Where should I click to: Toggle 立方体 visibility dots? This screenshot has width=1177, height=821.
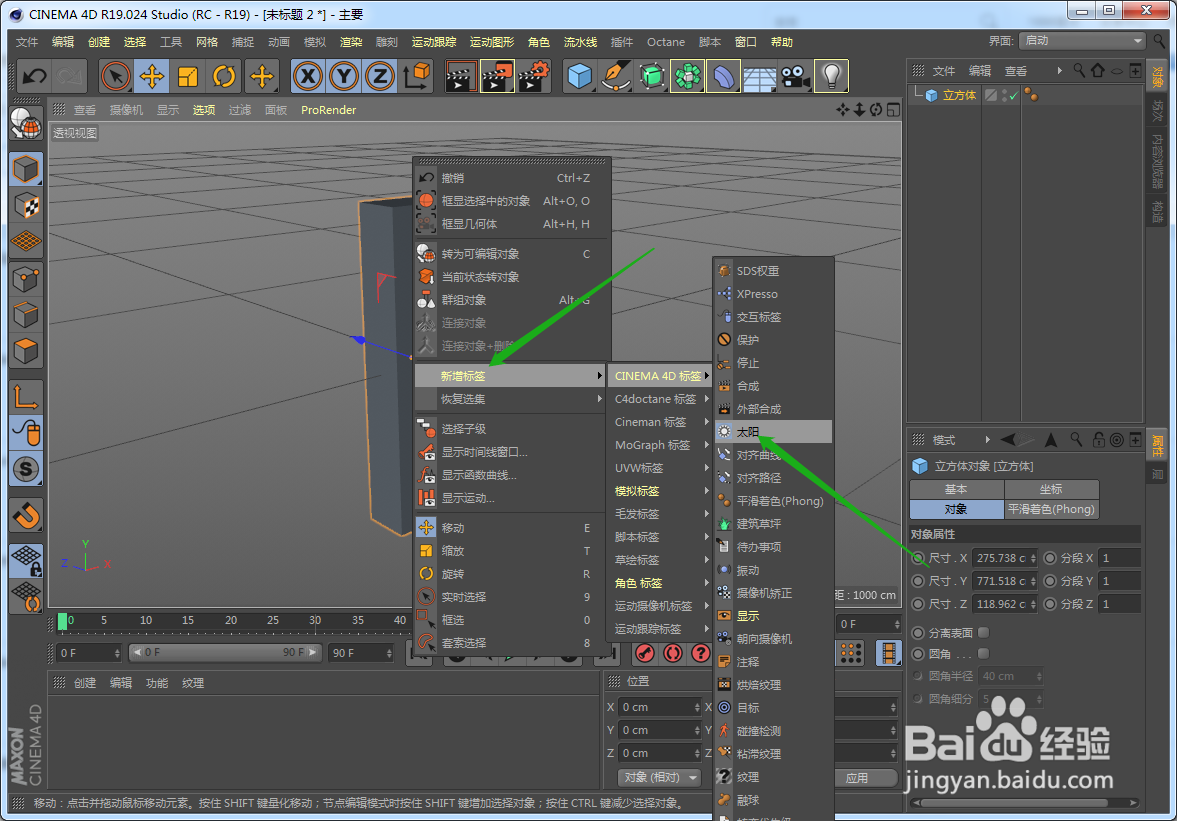pyautogui.click(x=1005, y=95)
